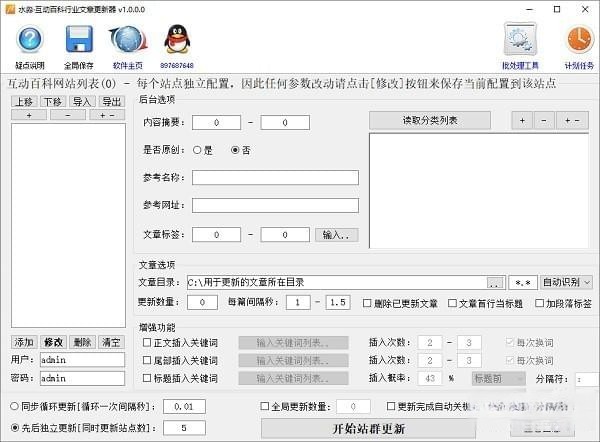Open the 标题前 position dropdown
The height and width of the screenshot is (442, 600).
tap(499, 378)
